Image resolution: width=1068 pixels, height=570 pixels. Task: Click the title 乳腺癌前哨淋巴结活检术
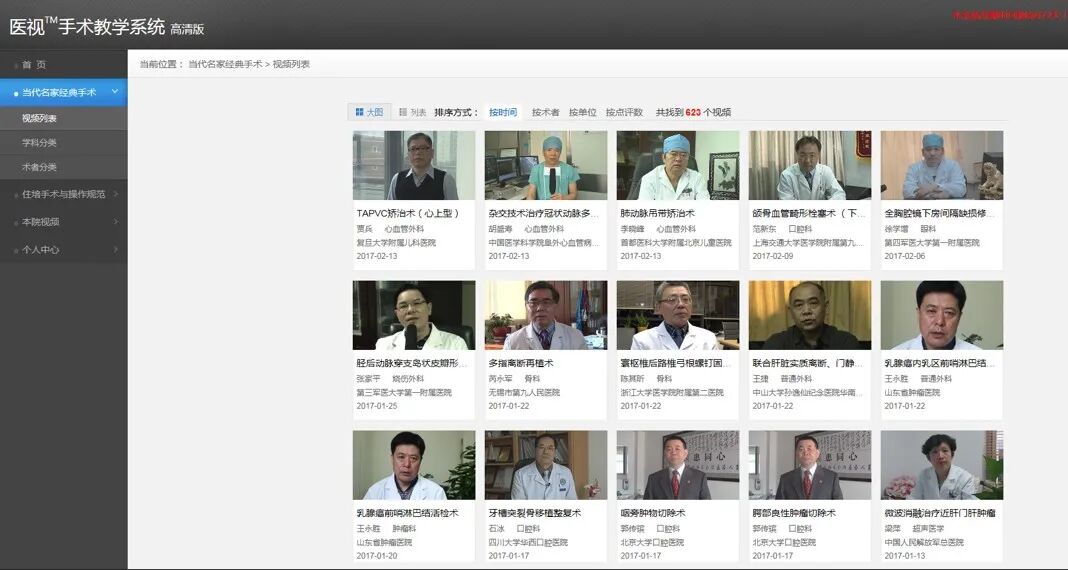(407, 513)
